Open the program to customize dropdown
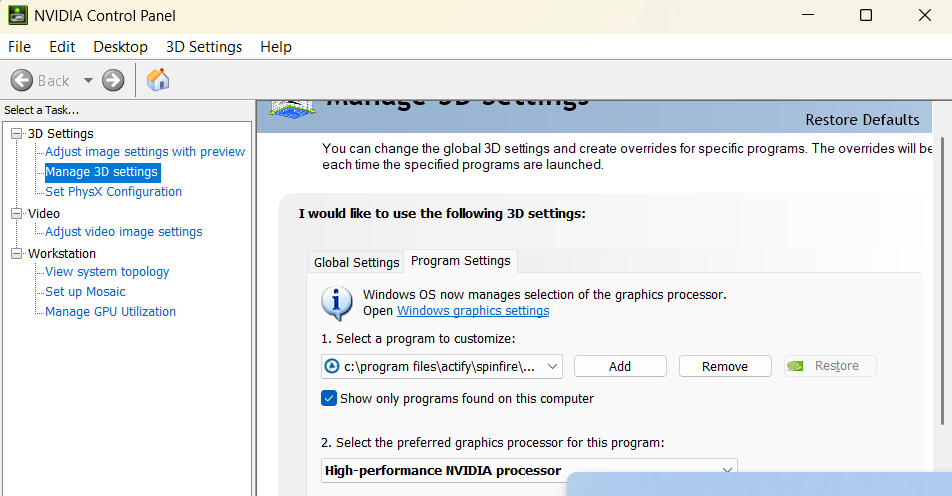The height and width of the screenshot is (496, 952). 553,366
